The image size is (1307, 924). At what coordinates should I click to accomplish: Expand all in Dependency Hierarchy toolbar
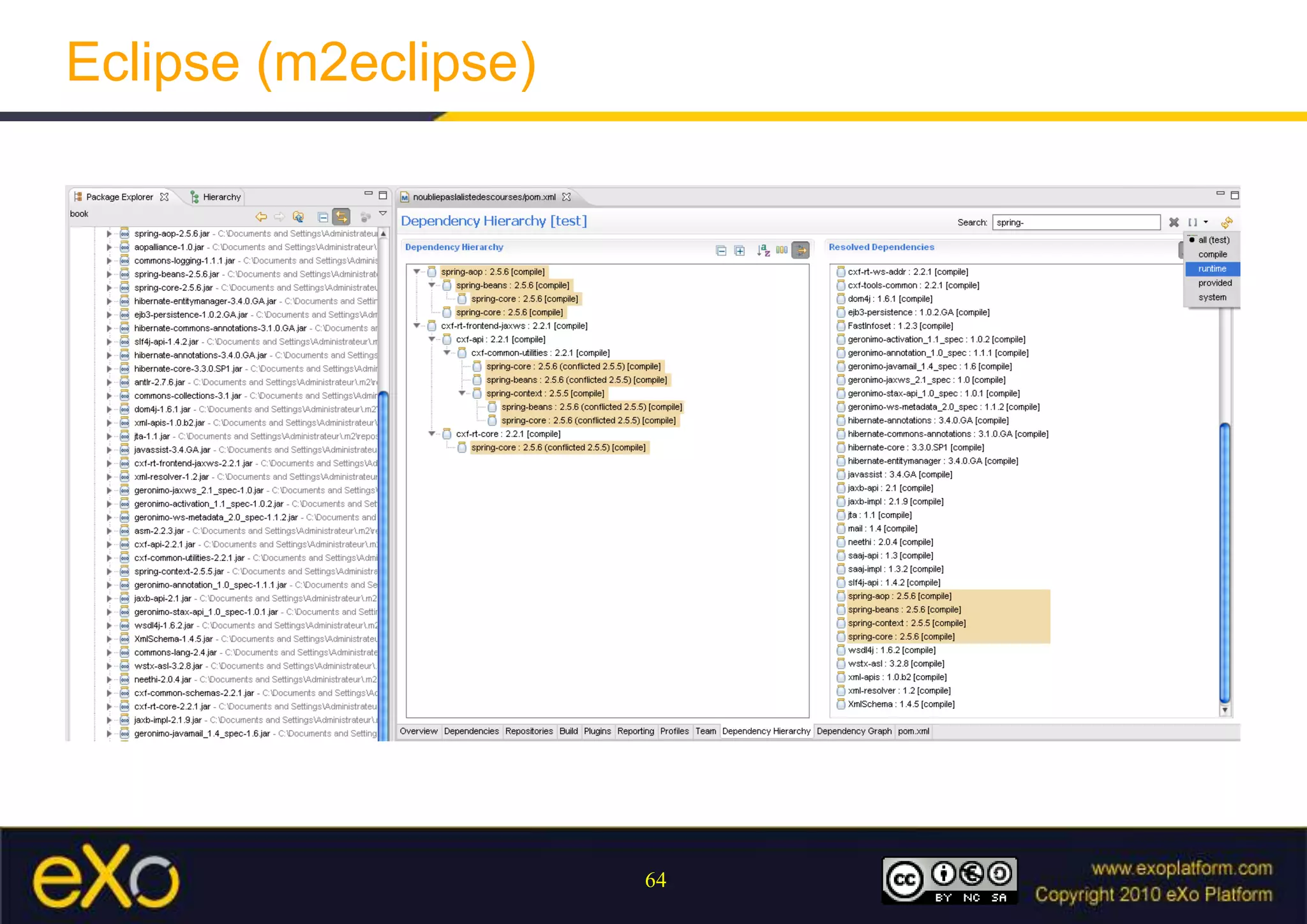(740, 251)
